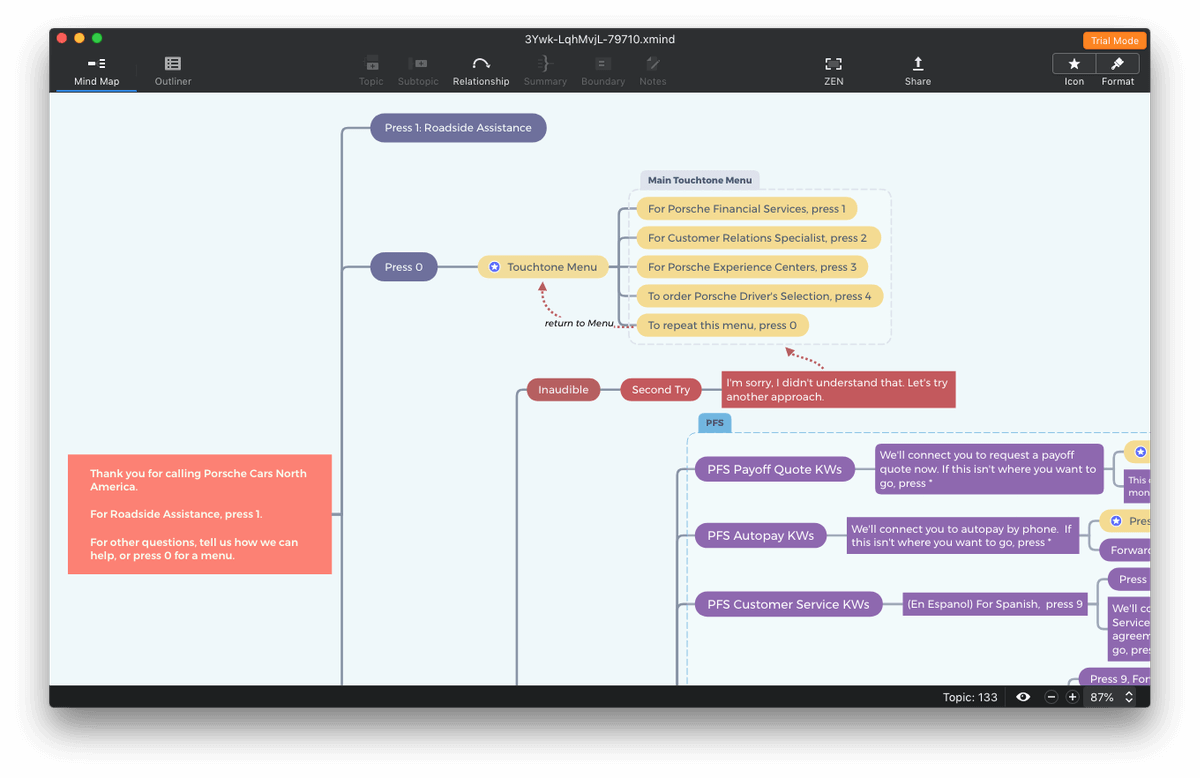
Task: Click the zoom stepper arrows
Action: click(x=1129, y=697)
